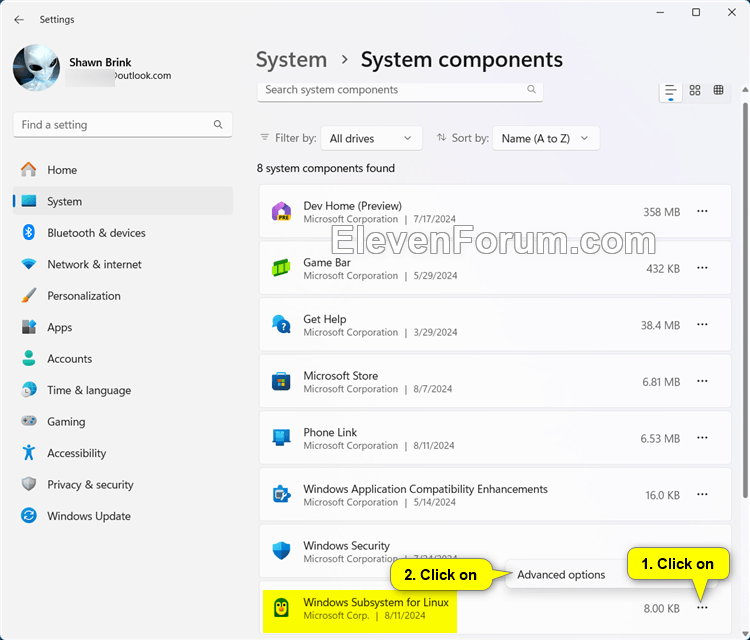Select the Game Bar name text
The width and height of the screenshot is (750, 640).
(327, 263)
